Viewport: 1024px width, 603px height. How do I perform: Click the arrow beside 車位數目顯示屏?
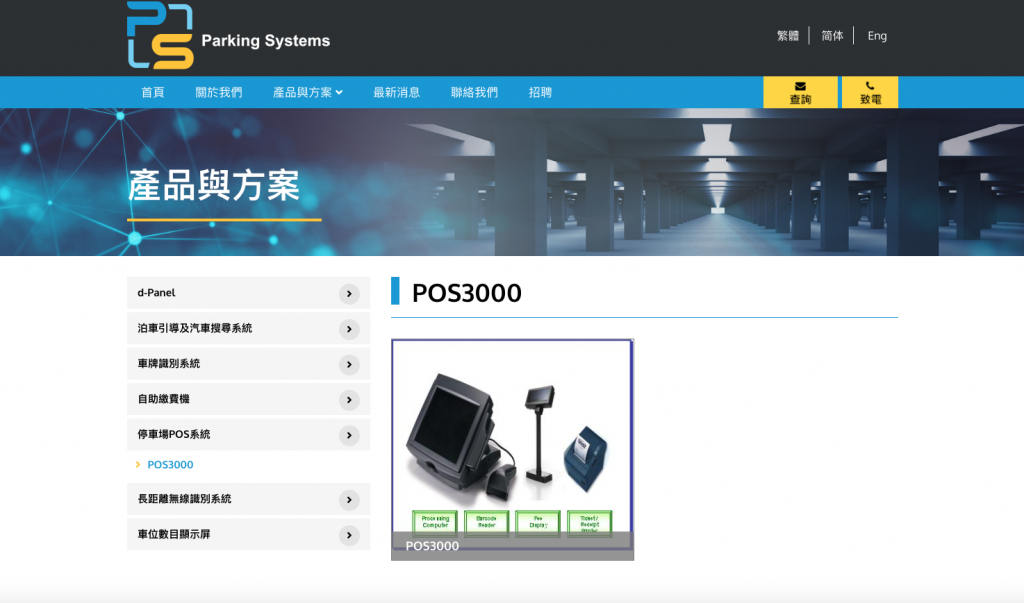349,535
